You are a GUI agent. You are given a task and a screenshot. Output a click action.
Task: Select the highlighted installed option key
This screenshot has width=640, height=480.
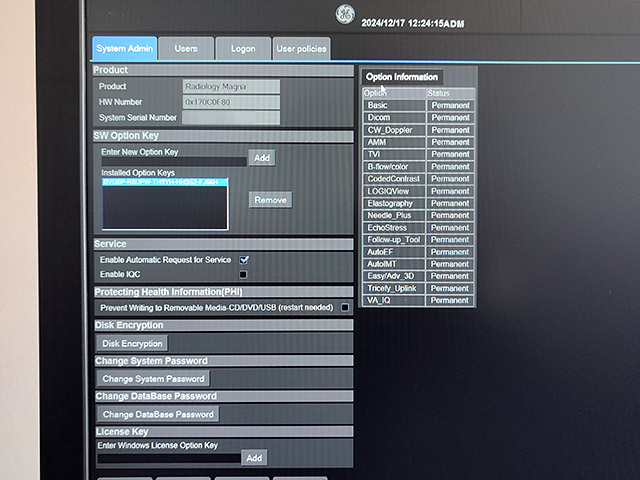pos(164,182)
